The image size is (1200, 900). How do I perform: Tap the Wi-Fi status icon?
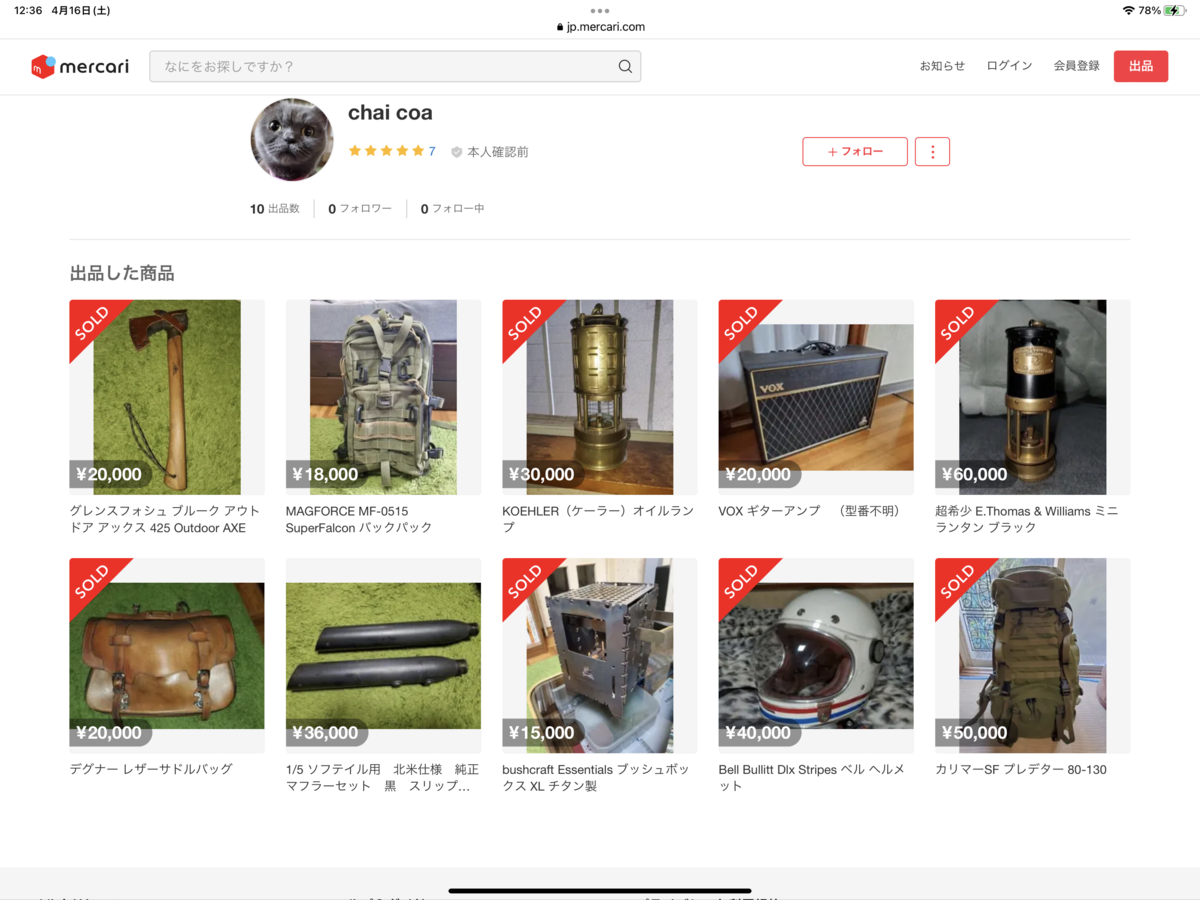[1129, 10]
